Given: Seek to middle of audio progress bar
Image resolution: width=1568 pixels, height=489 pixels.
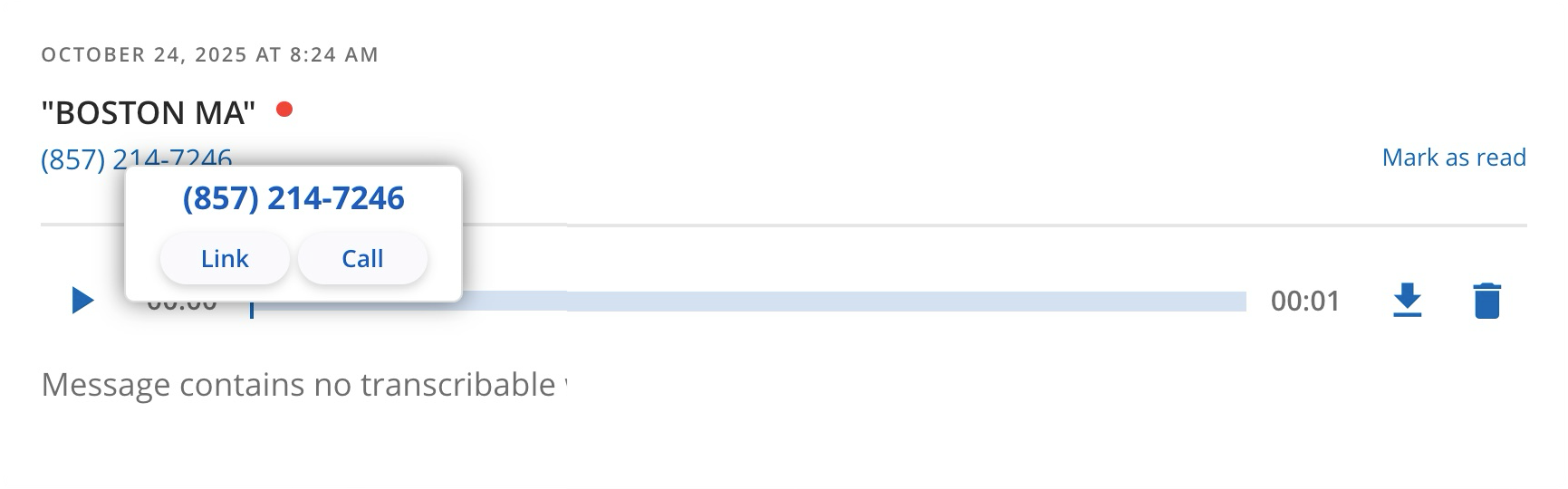Looking at the screenshot, I should click(748, 302).
